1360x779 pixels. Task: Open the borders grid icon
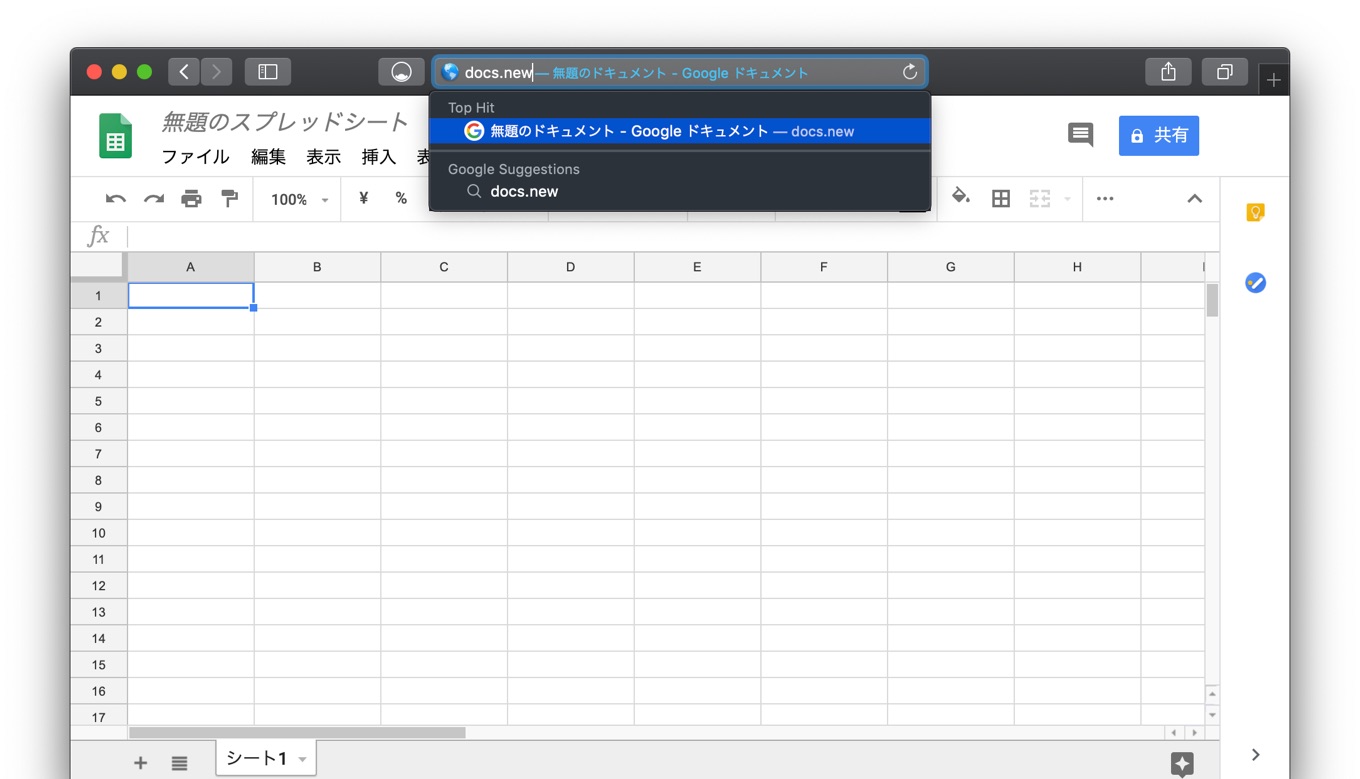click(x=1001, y=199)
